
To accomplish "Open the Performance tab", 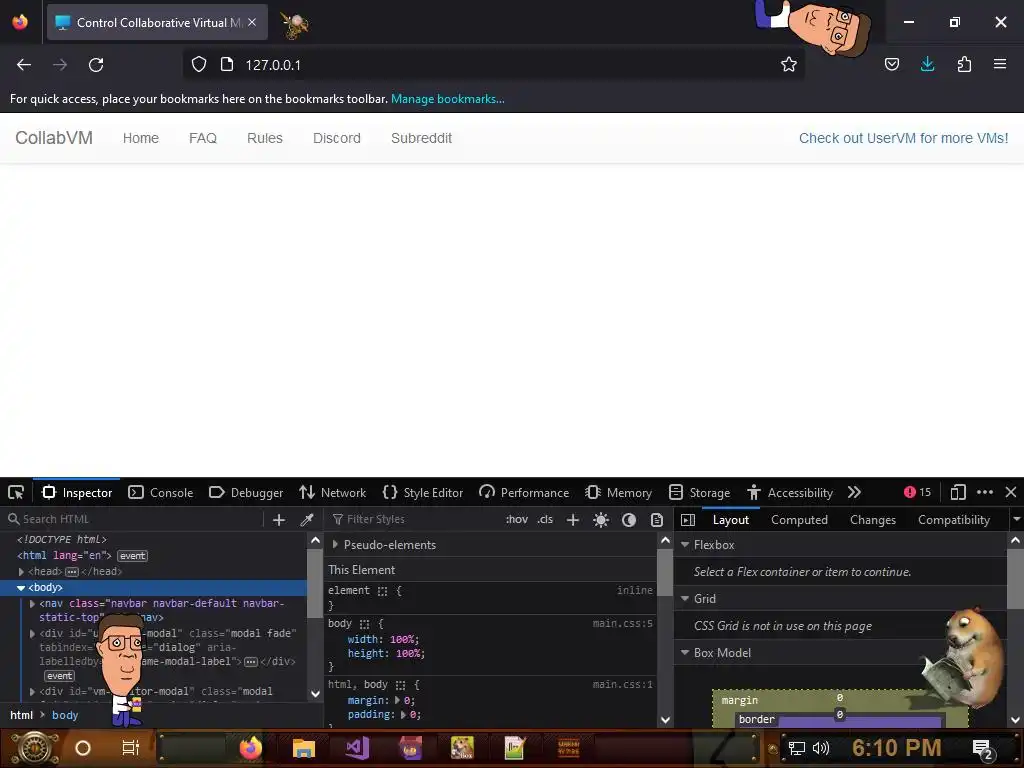I will pos(524,492).
